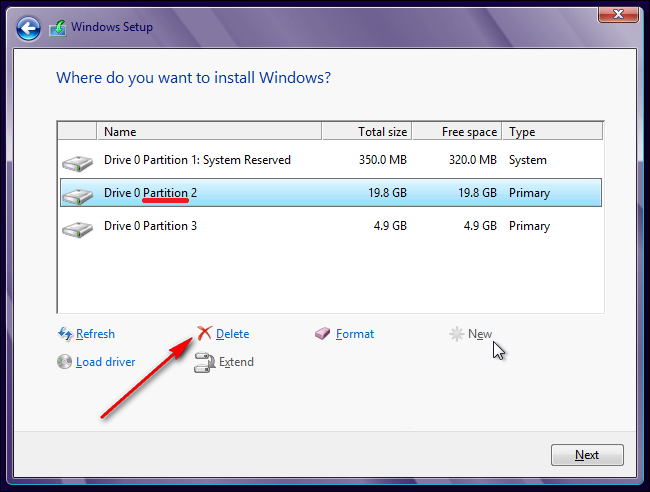Image resolution: width=650 pixels, height=492 pixels.
Task: Sort by the Name column header
Action: coord(208,132)
